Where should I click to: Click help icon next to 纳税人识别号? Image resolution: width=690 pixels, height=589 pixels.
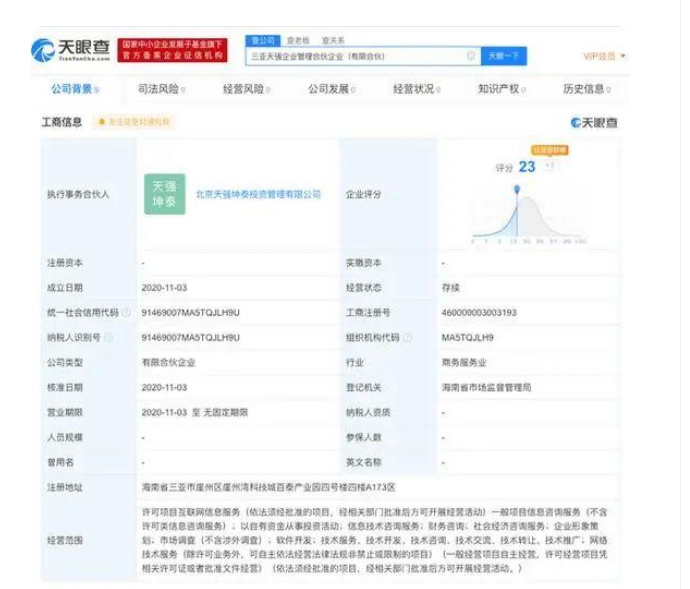(108, 337)
